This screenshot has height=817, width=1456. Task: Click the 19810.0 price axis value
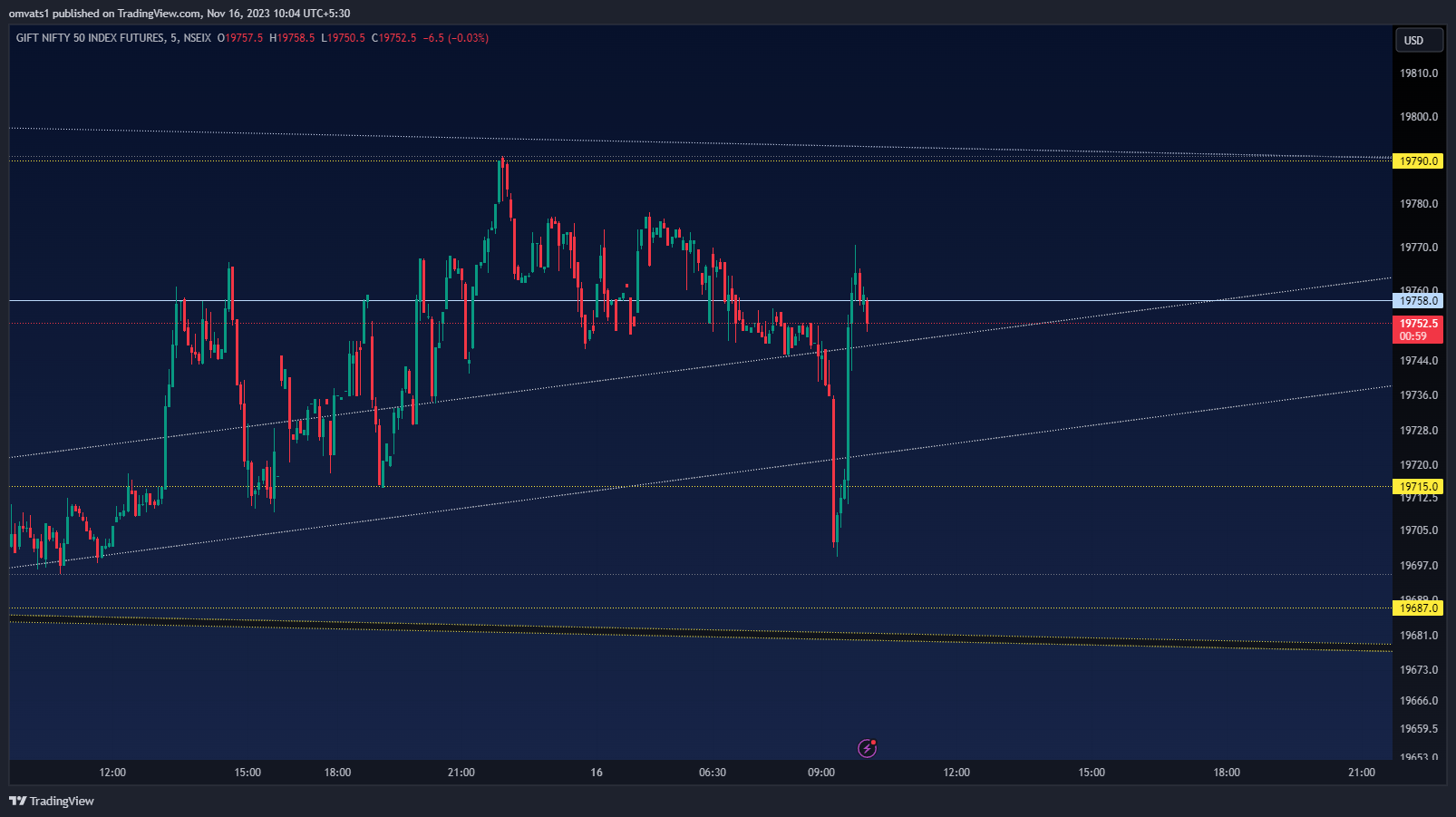click(1419, 73)
